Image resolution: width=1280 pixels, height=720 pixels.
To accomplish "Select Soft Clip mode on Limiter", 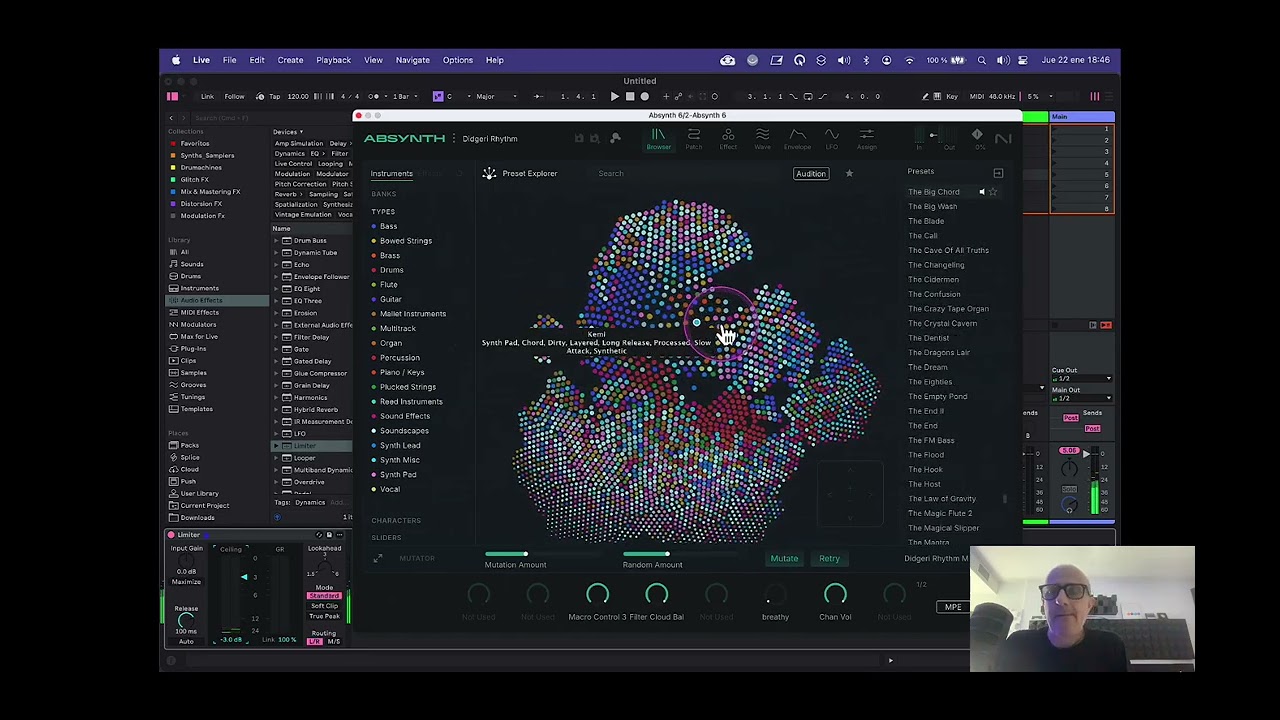I will pos(324,606).
